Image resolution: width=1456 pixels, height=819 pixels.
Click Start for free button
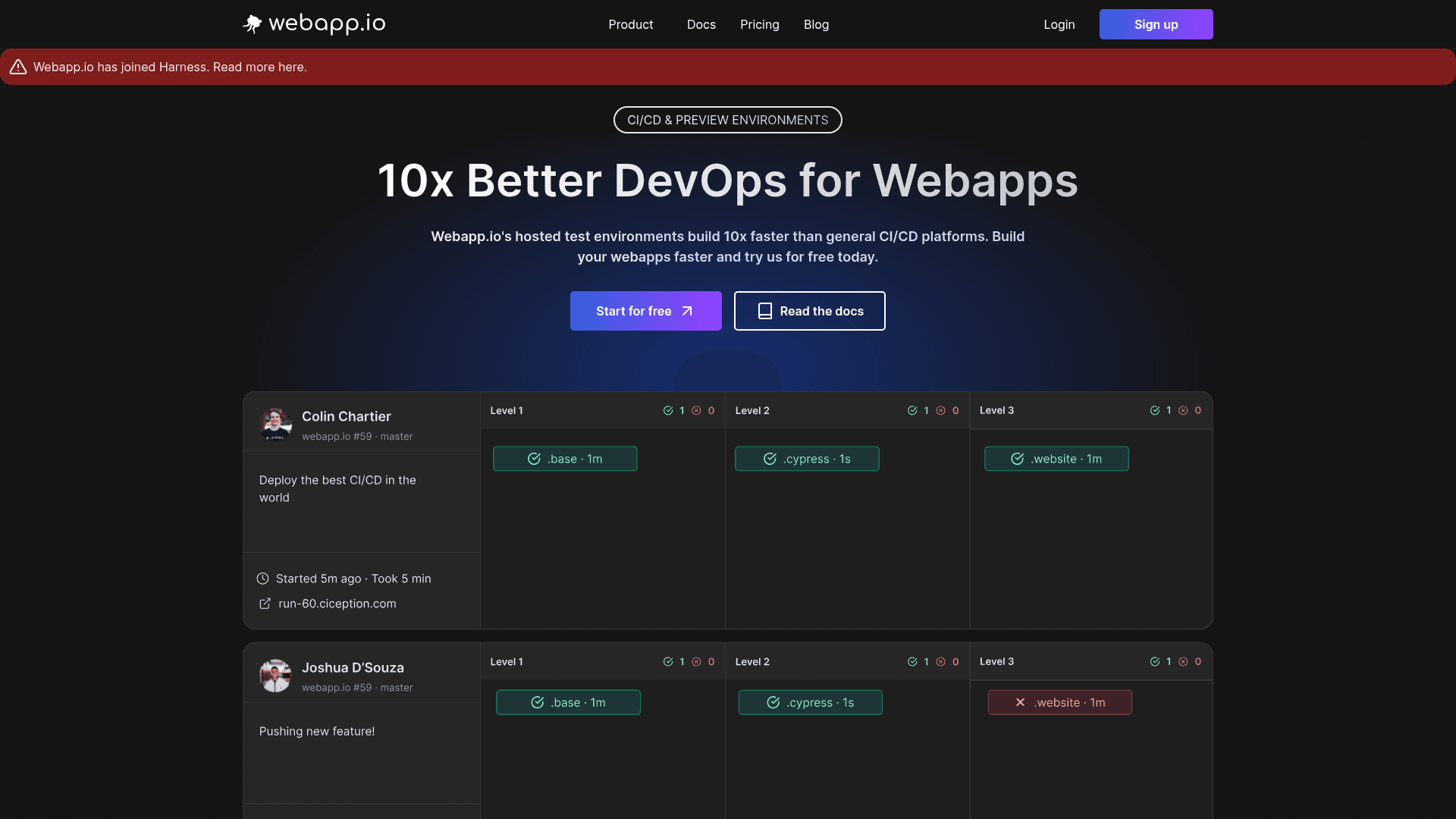pyautogui.click(x=645, y=311)
